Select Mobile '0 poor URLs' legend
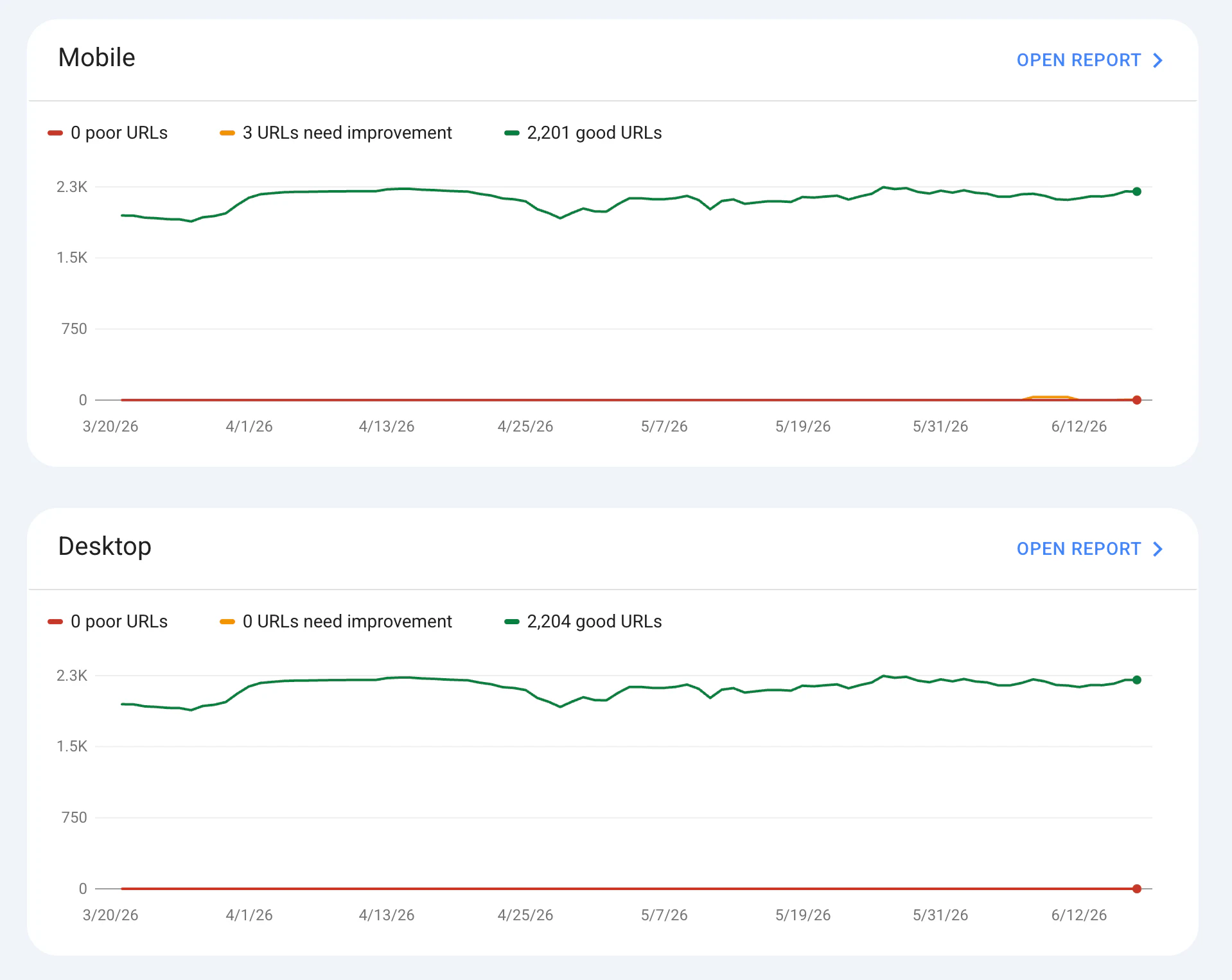This screenshot has height=980, width=1232. [108, 133]
